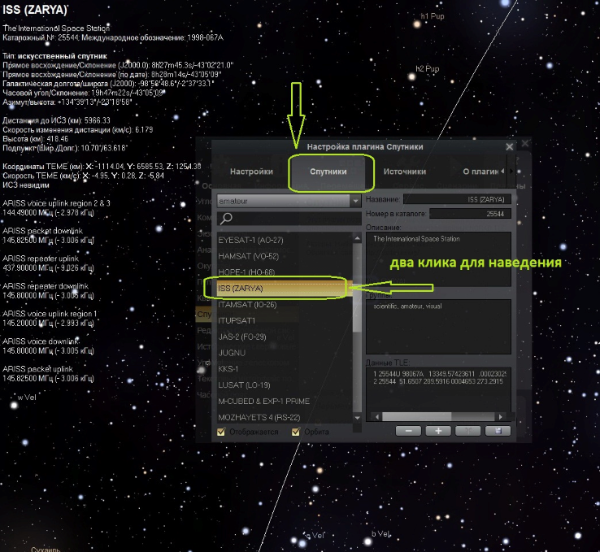Click the h1 Pup star label
600x552 pixels.
(x=432, y=16)
